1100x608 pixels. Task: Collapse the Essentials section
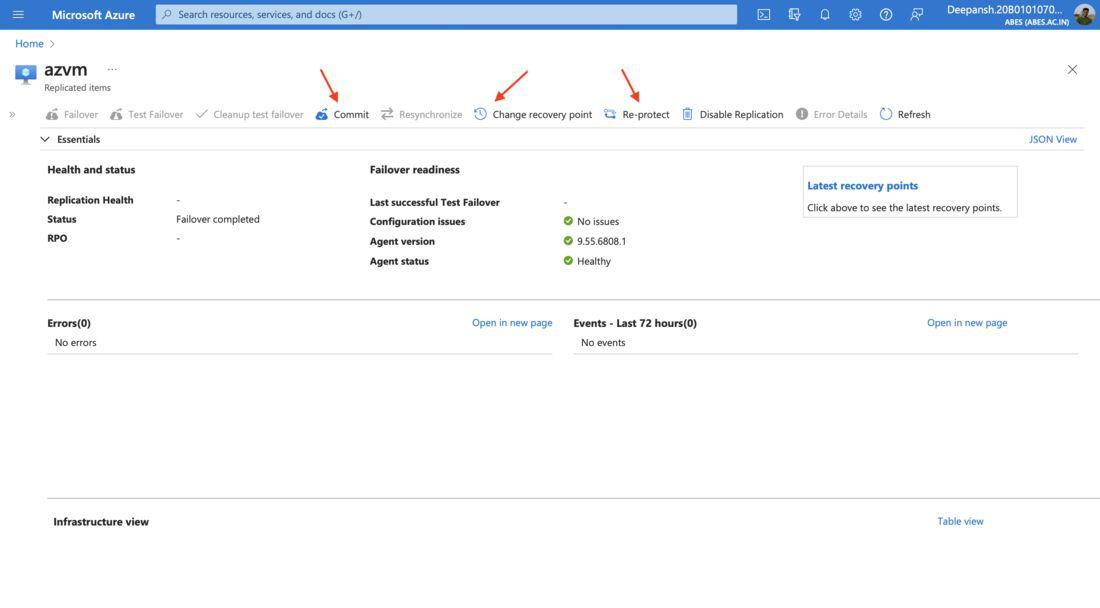point(45,140)
